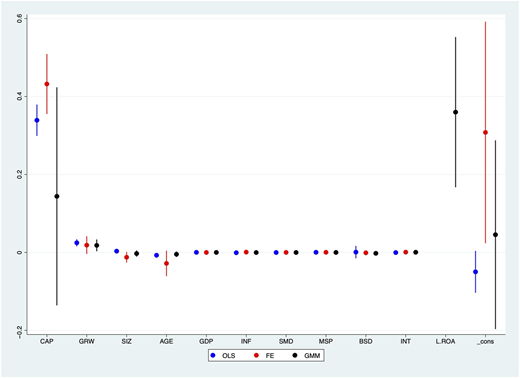Click the black GMM legend marker
Image resolution: width=520 pixels, height=378 pixels.
pos(295,356)
